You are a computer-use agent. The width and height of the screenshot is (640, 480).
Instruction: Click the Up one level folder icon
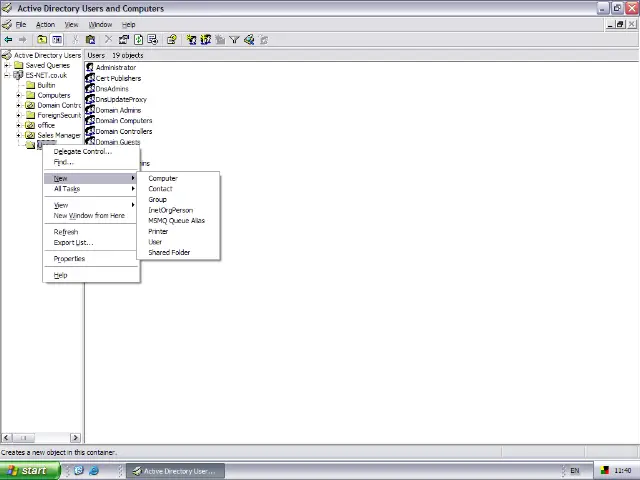pos(42,40)
